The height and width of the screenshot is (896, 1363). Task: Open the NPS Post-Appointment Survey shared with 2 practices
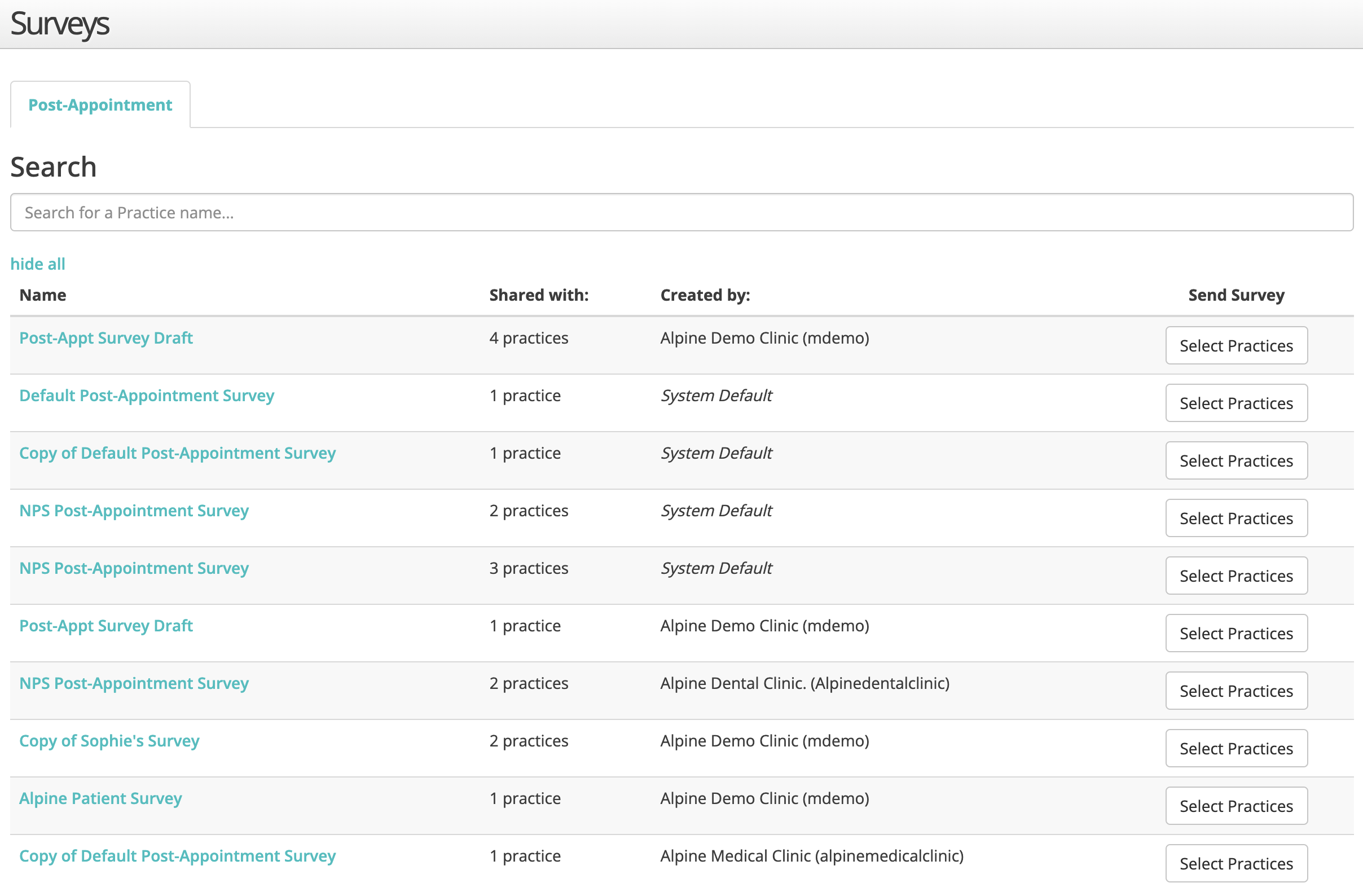[134, 511]
